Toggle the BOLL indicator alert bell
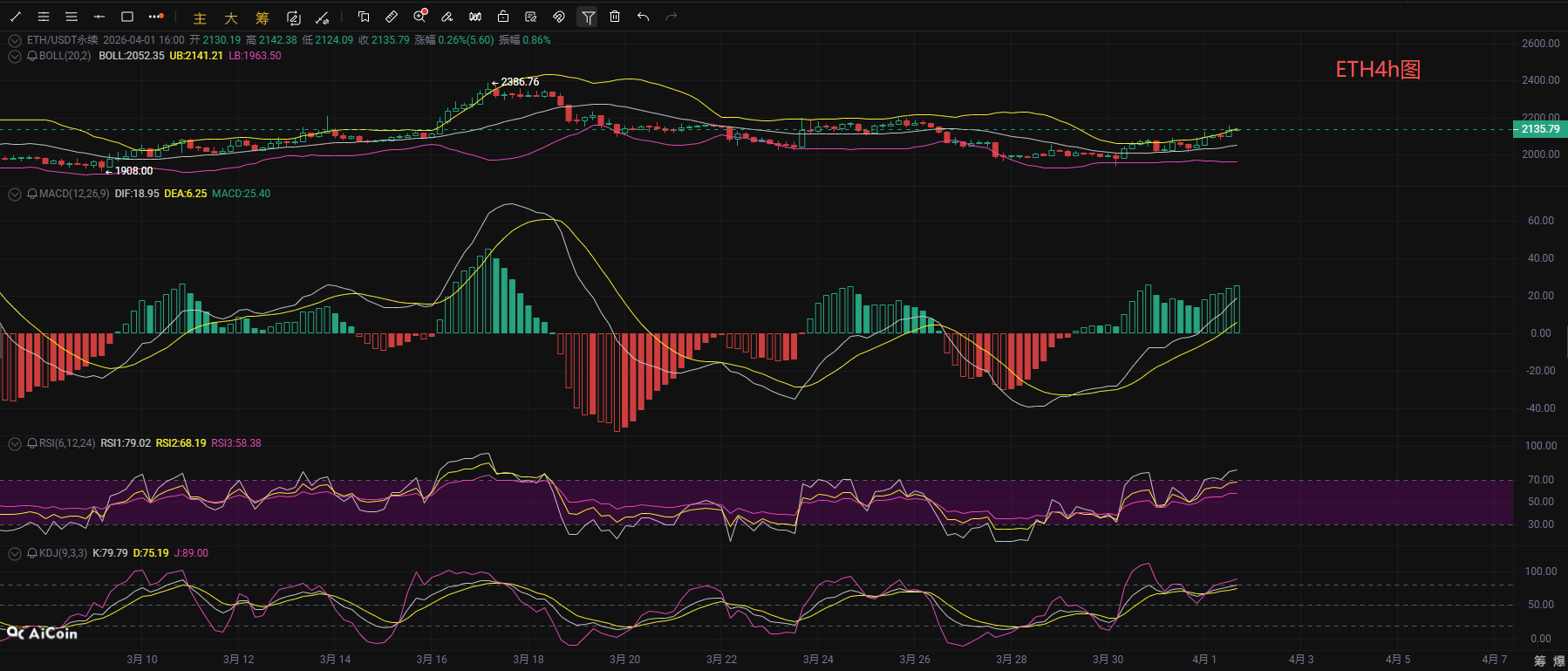Viewport: 1568px width, 671px height. tap(32, 56)
